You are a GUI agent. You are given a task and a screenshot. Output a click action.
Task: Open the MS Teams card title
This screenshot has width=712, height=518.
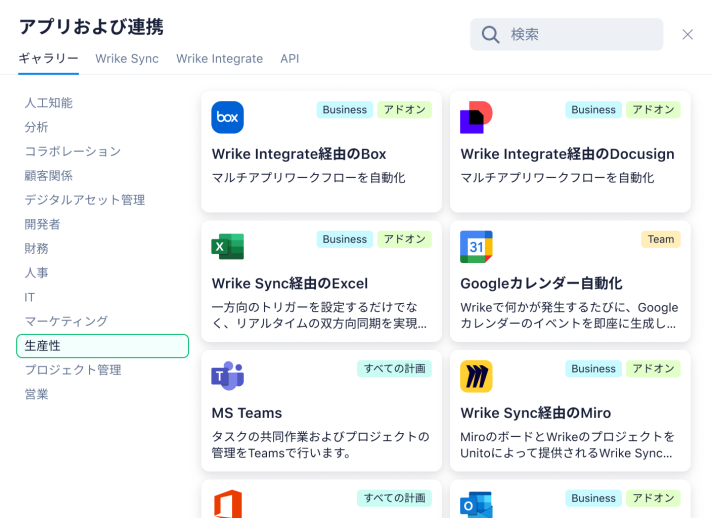(x=247, y=413)
